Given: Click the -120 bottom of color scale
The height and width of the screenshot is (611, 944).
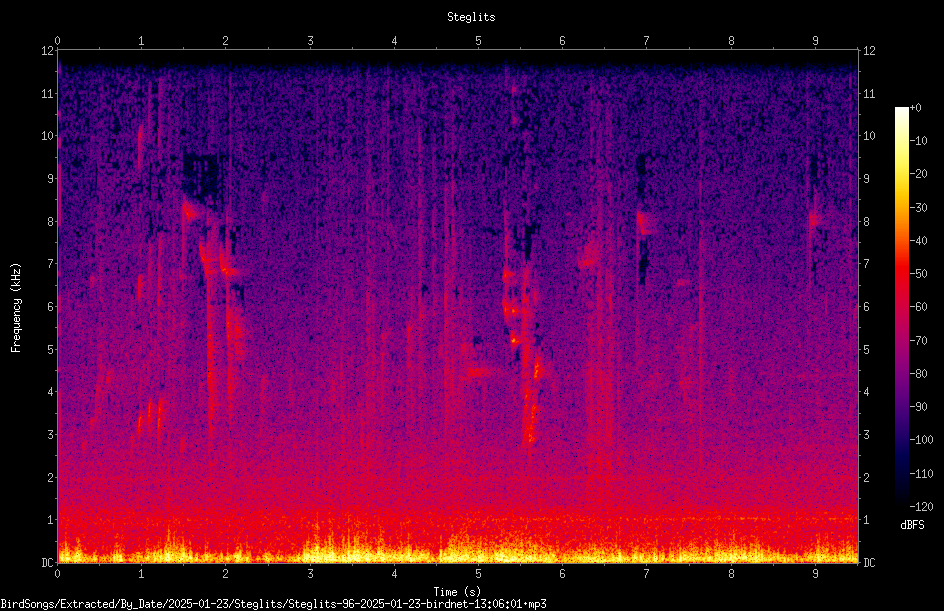Looking at the screenshot, I should click(x=921, y=506).
